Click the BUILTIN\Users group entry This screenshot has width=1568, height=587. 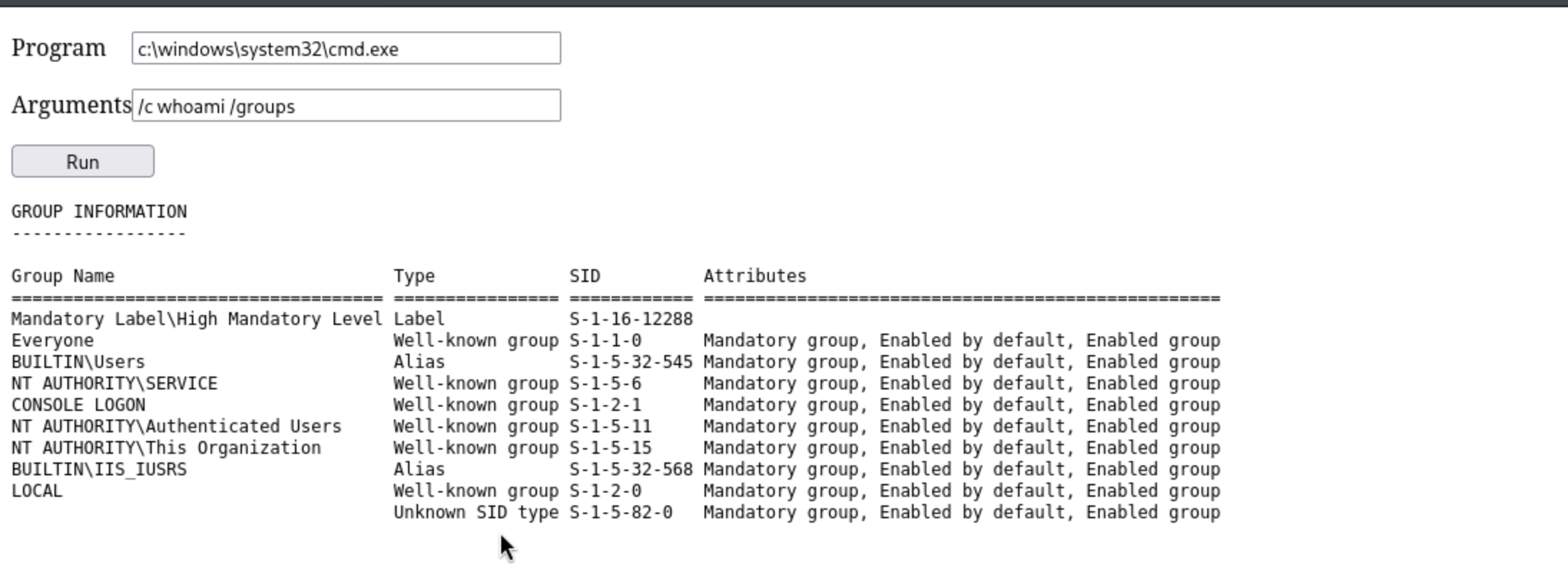coord(78,362)
